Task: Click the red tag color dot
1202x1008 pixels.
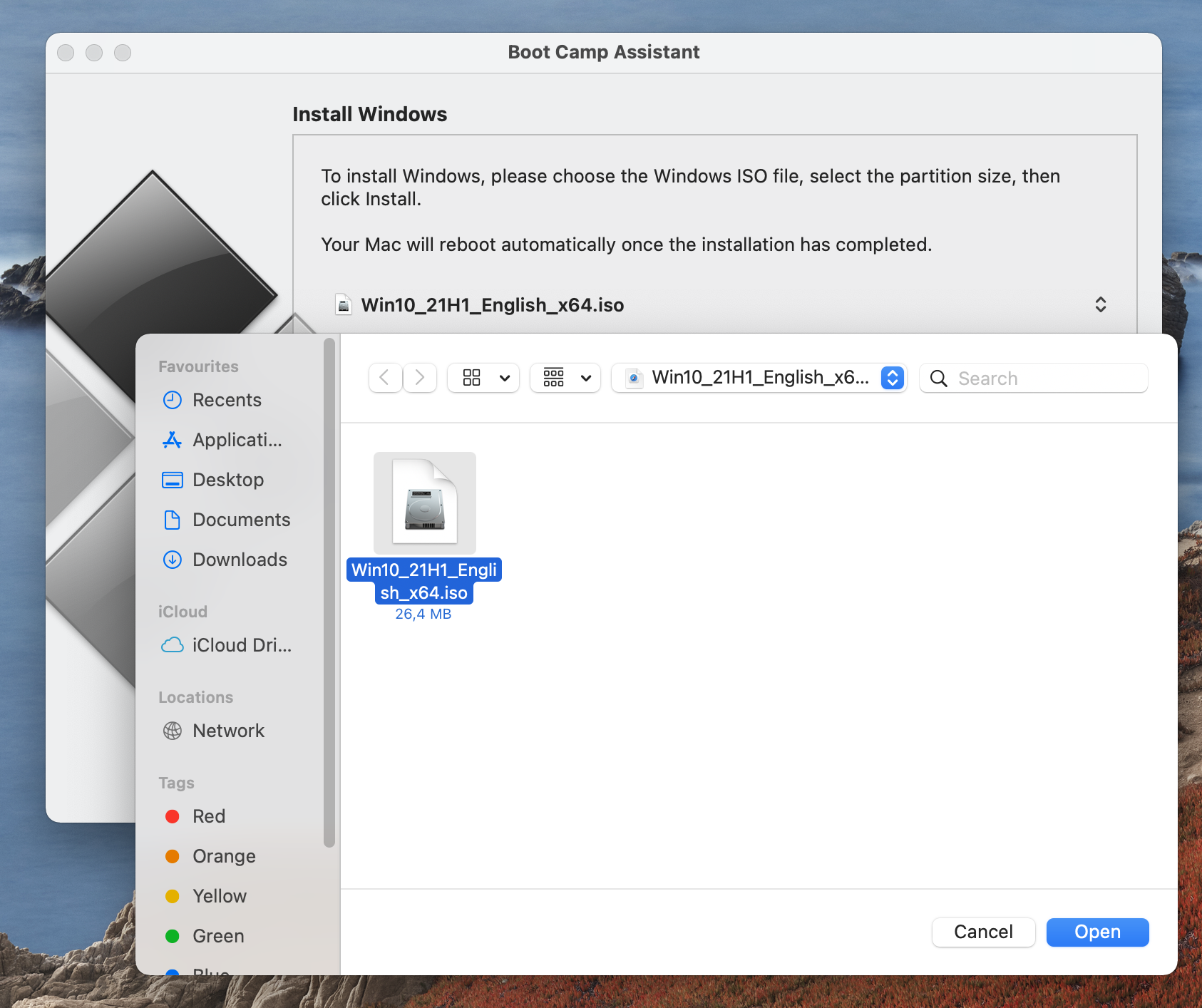Action: point(173,816)
